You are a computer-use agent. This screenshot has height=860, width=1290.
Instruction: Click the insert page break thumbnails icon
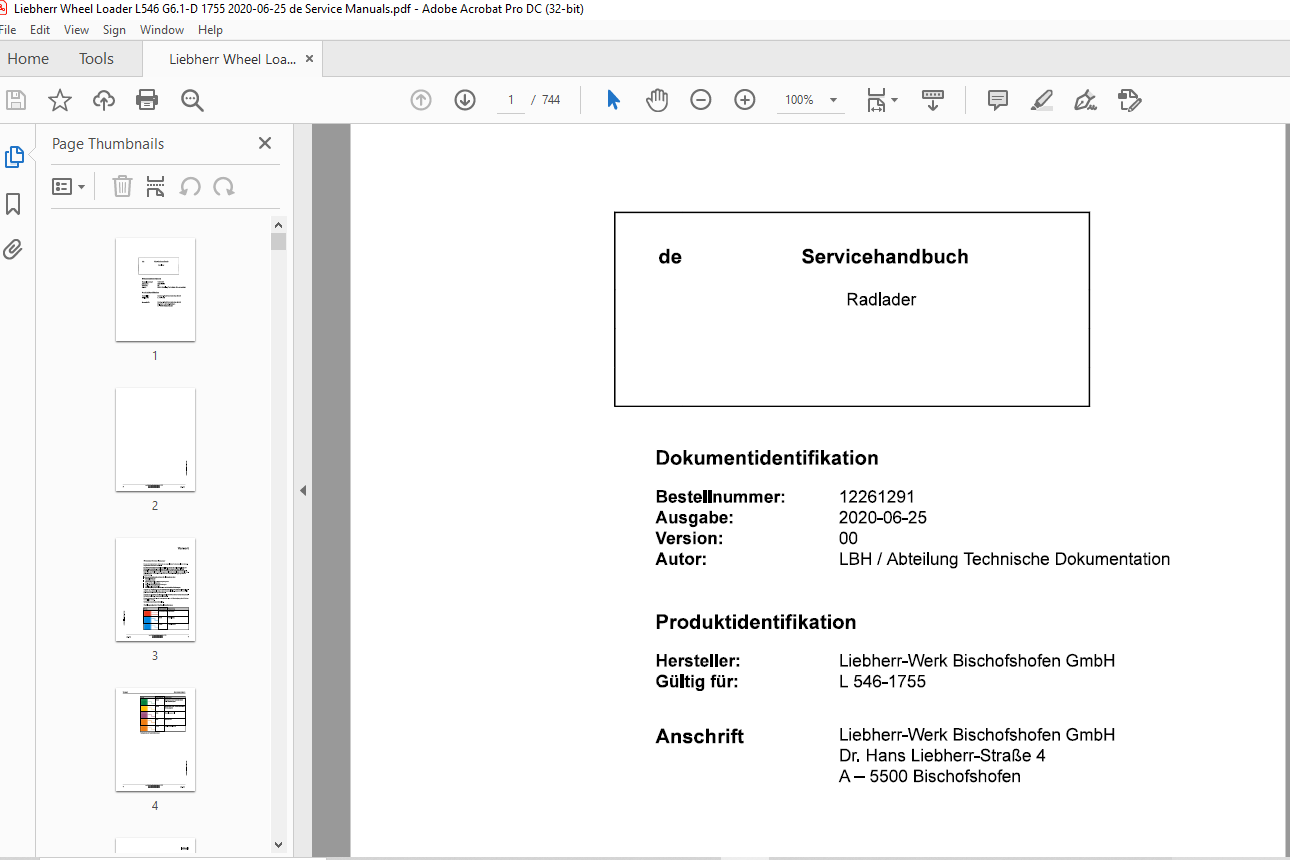(x=156, y=186)
